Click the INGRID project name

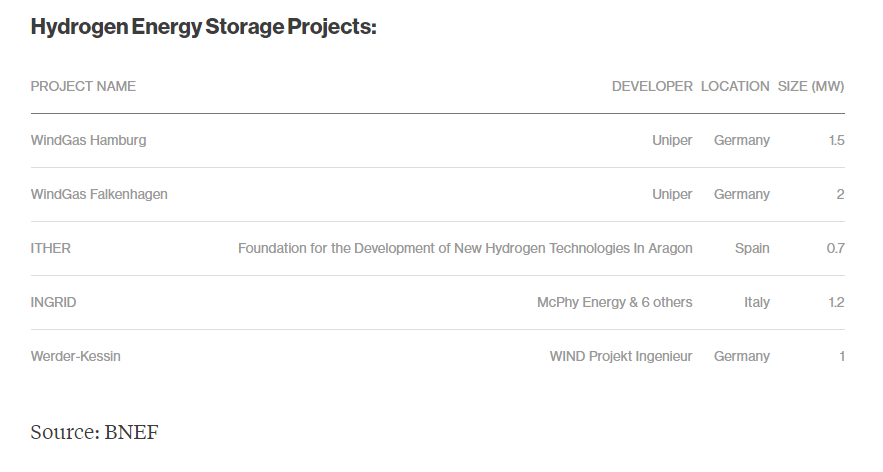click(54, 302)
